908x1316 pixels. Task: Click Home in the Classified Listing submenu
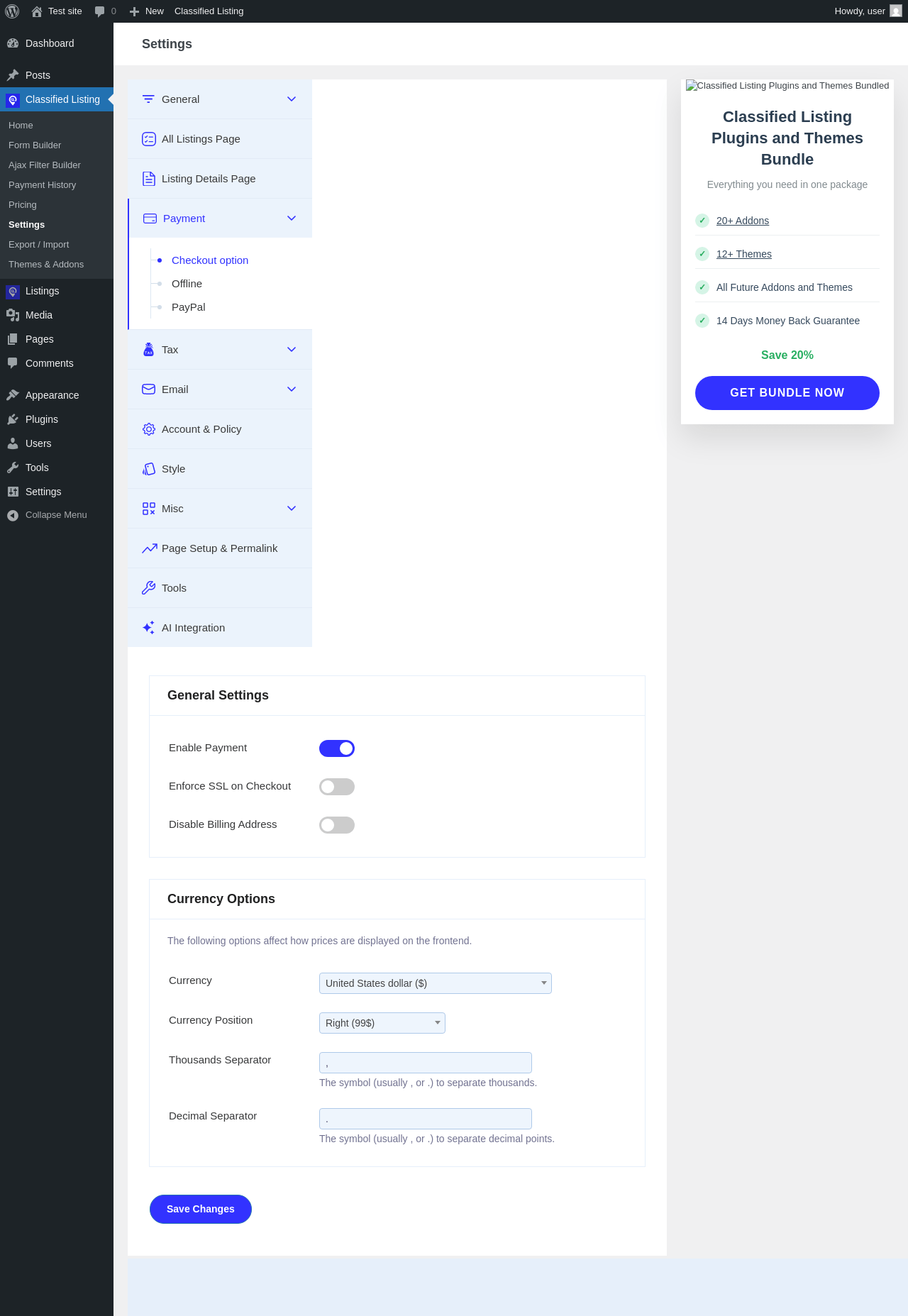coord(21,126)
